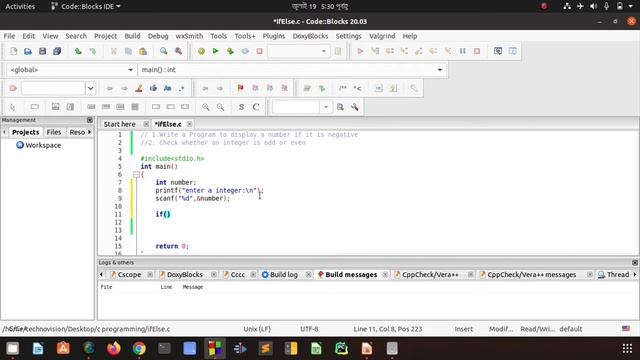Click the Save all files icon

(57, 51)
